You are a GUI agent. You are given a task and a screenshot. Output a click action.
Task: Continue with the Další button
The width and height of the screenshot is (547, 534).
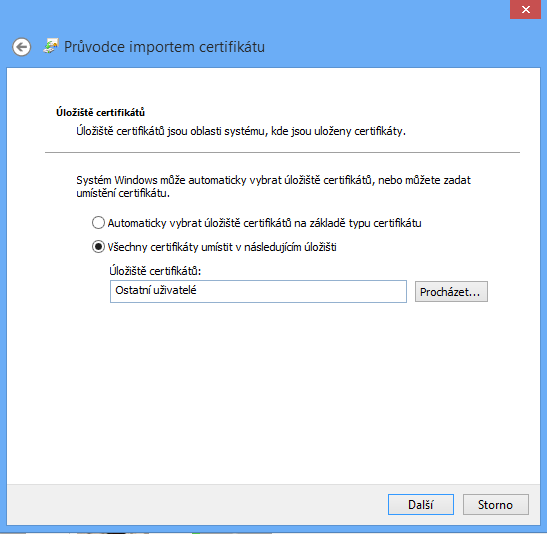pyautogui.click(x=421, y=504)
